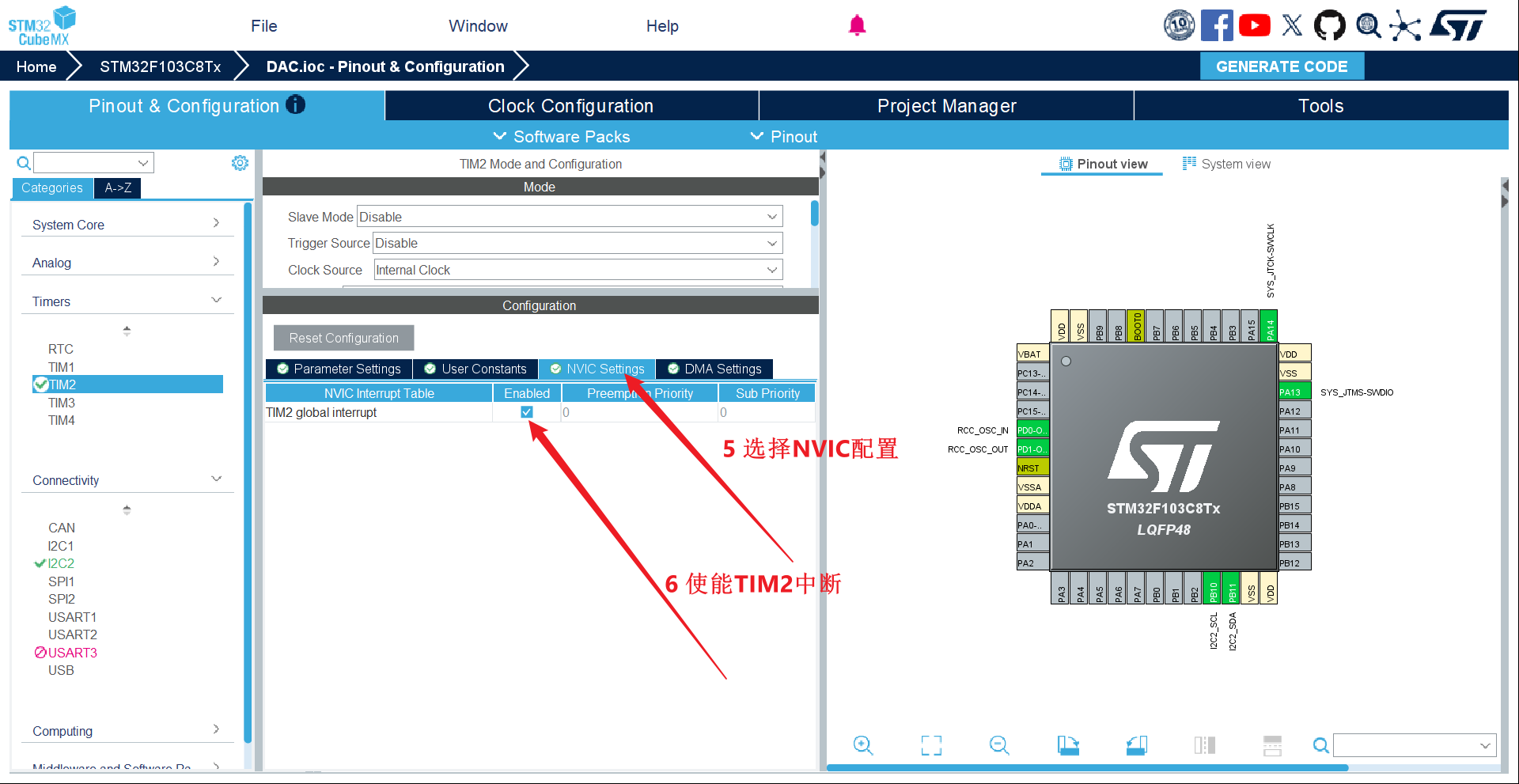
Task: Zoom in on the pinout view
Action: [863, 745]
